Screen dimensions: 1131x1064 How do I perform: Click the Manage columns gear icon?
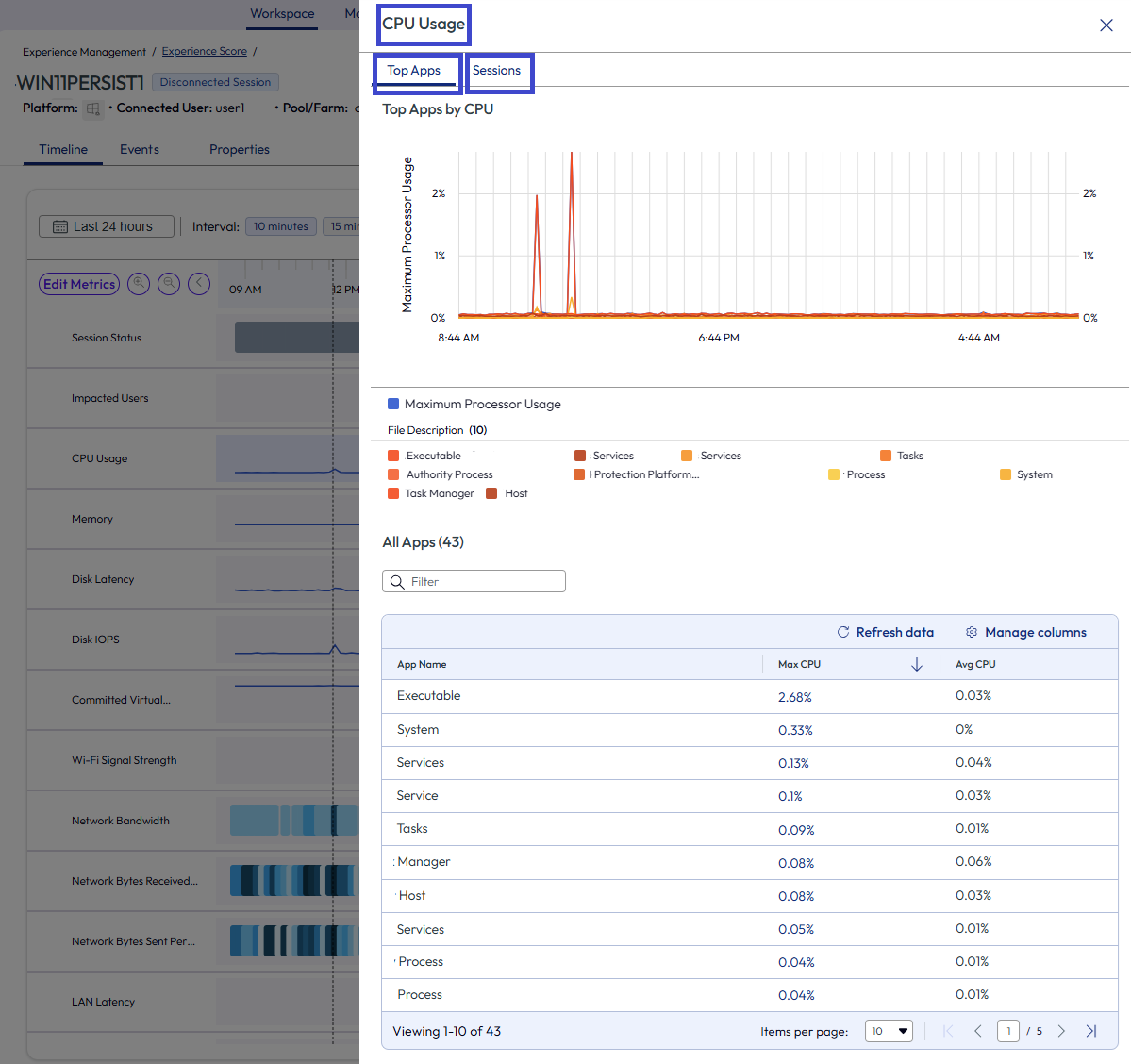972,632
